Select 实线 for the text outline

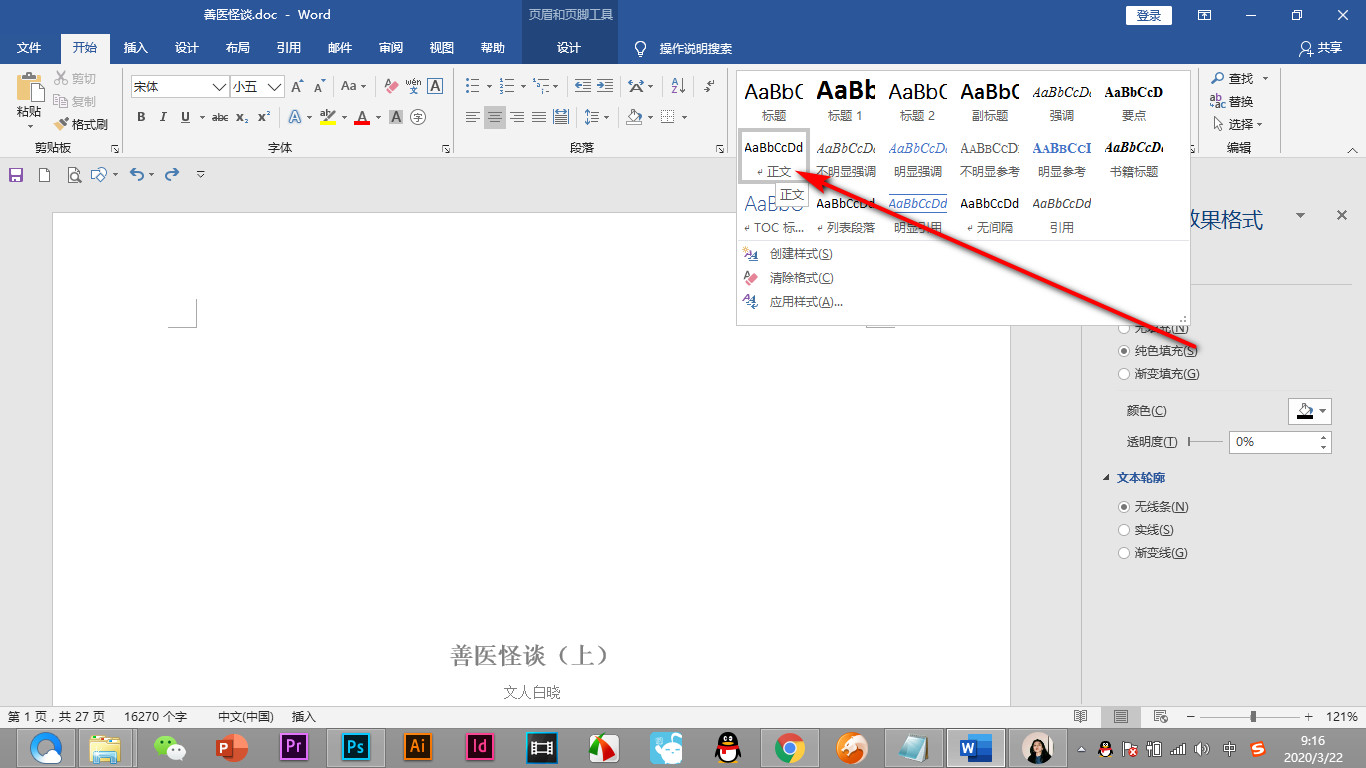pos(1123,529)
